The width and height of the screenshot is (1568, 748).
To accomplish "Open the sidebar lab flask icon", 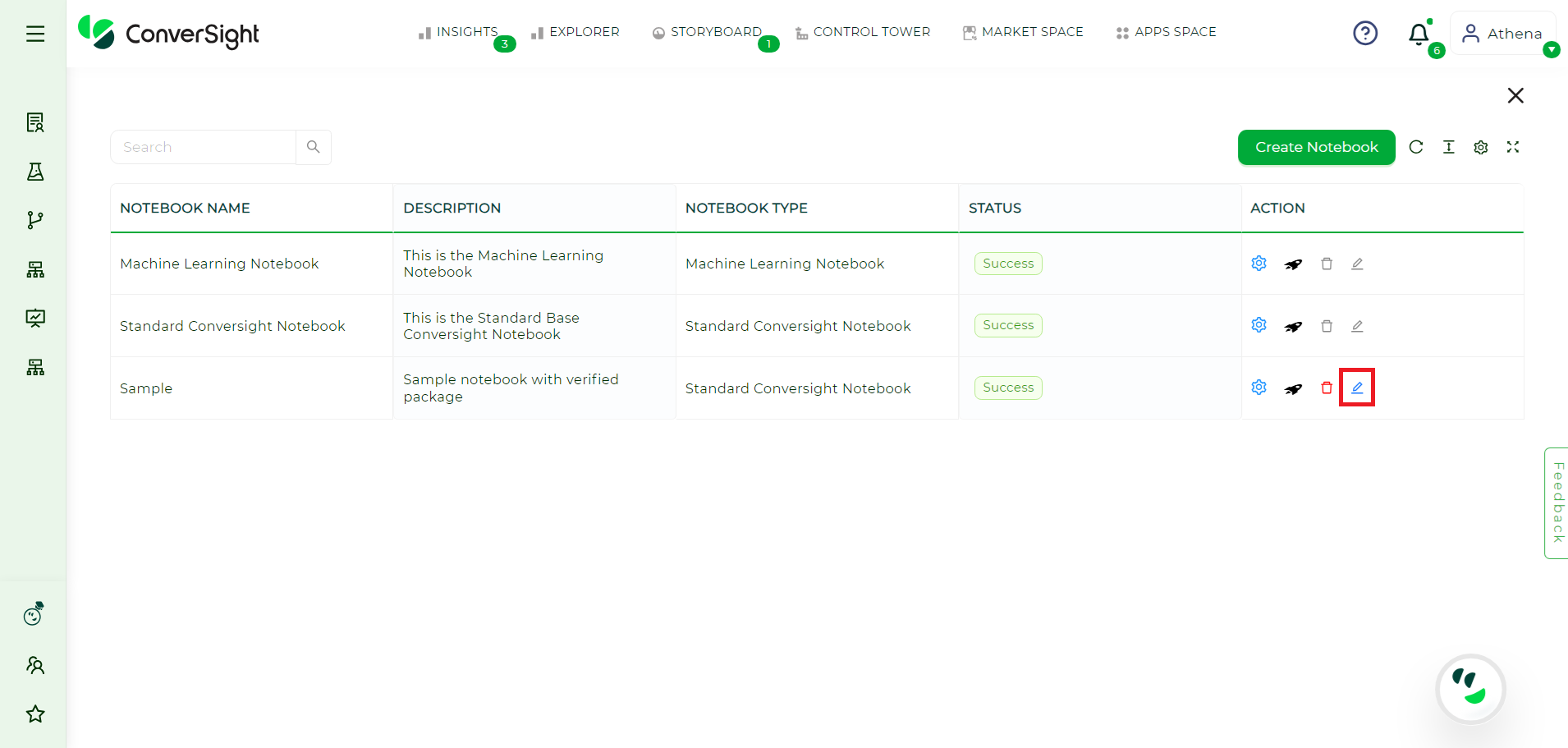I will pos(35,172).
